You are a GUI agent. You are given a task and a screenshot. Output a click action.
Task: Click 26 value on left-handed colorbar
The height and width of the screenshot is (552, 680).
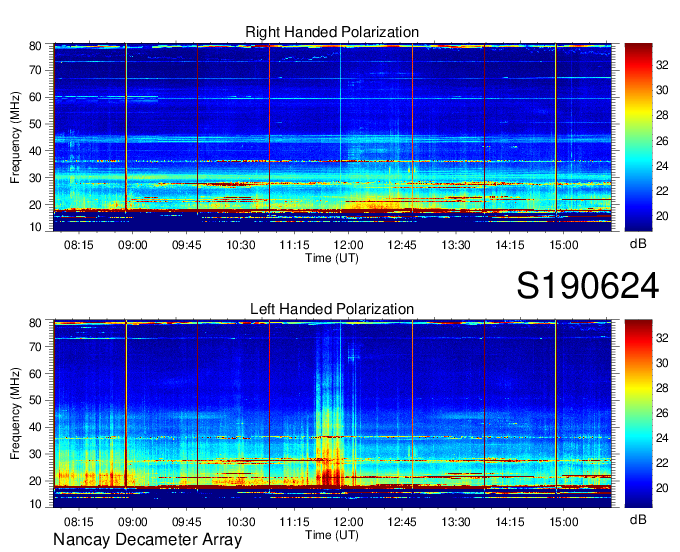coord(662,413)
